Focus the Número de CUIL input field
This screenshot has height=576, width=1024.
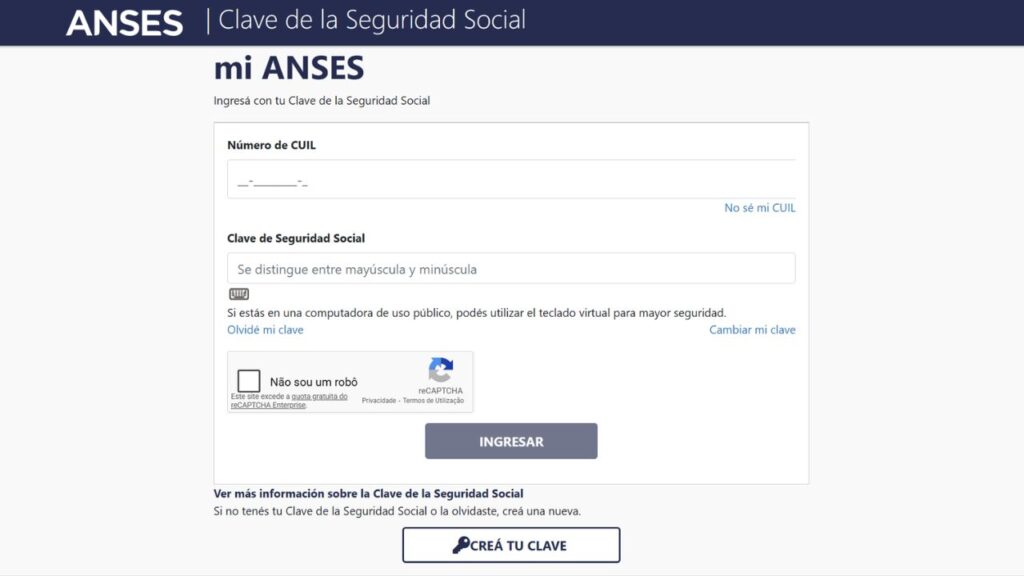[511, 181]
